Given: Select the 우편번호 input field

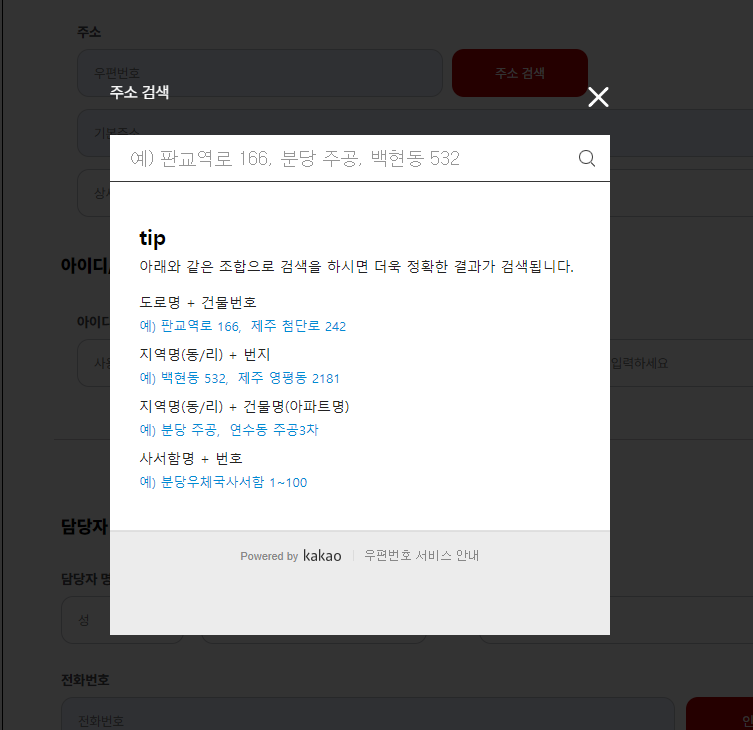Looking at the screenshot, I should (x=260, y=73).
